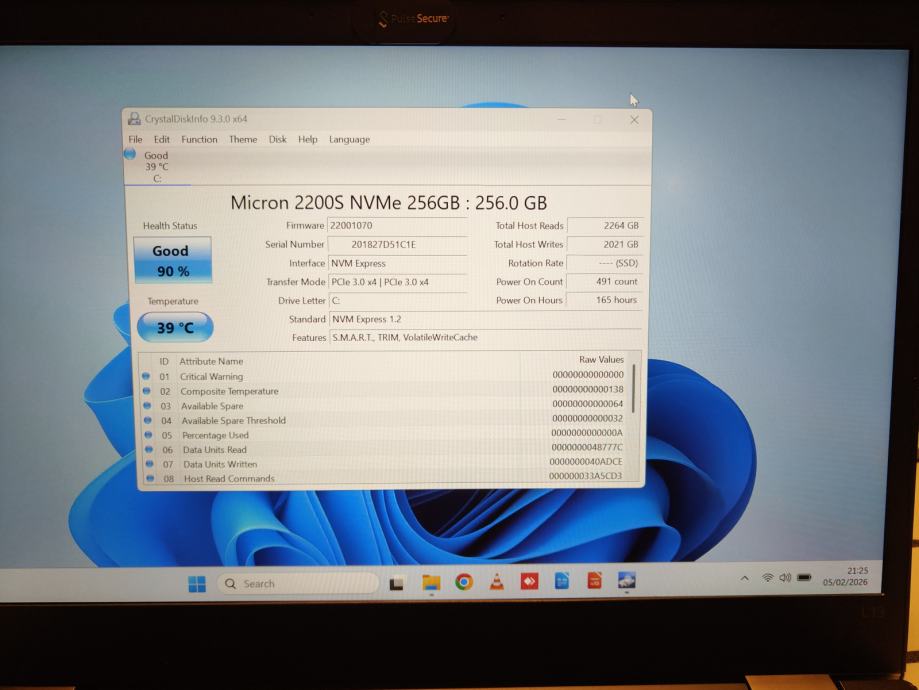The width and height of the screenshot is (919, 690).
Task: Select the C: drive Good 39 °C tab
Action: [x=156, y=166]
